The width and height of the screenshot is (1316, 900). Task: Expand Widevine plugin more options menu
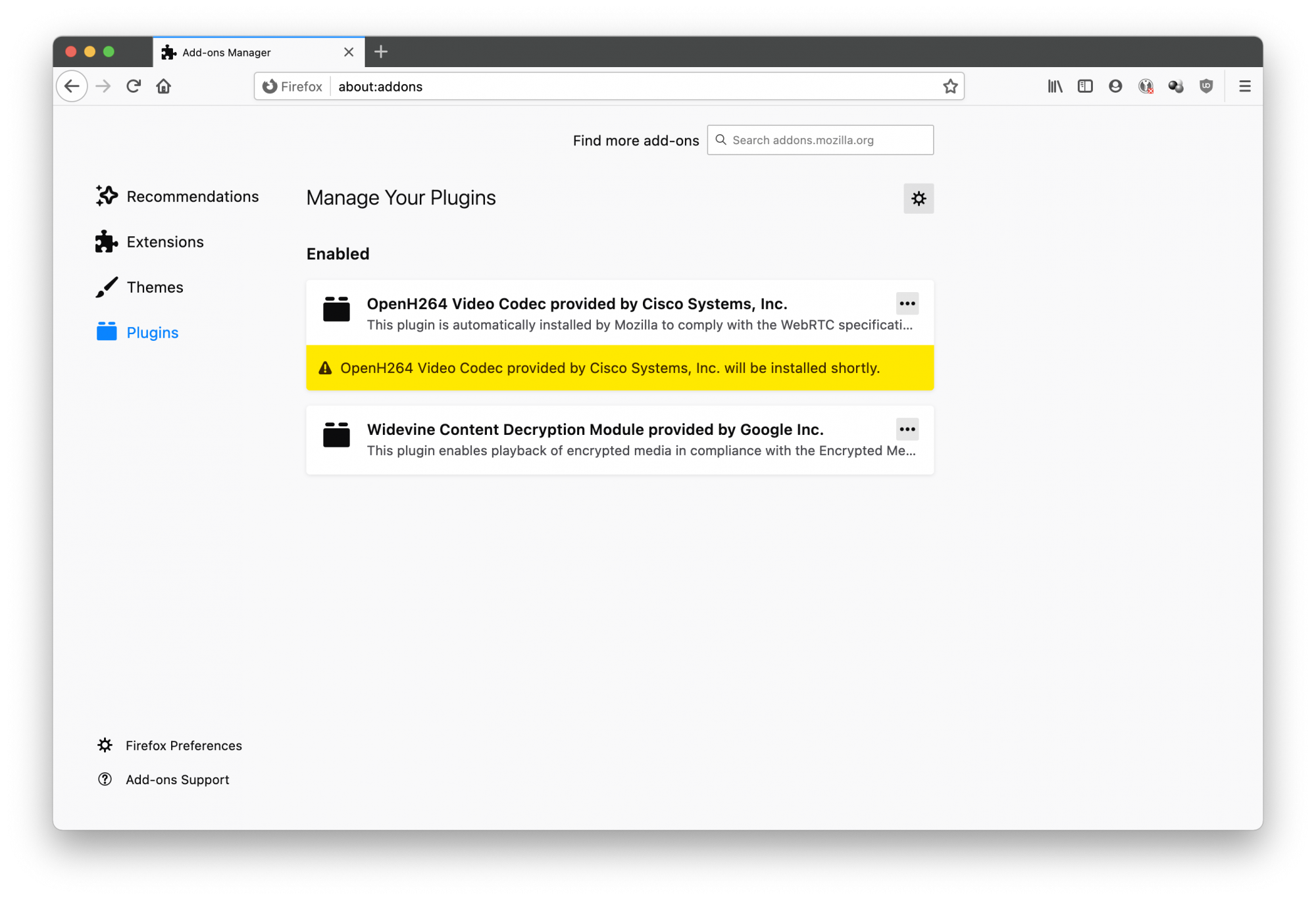907,430
